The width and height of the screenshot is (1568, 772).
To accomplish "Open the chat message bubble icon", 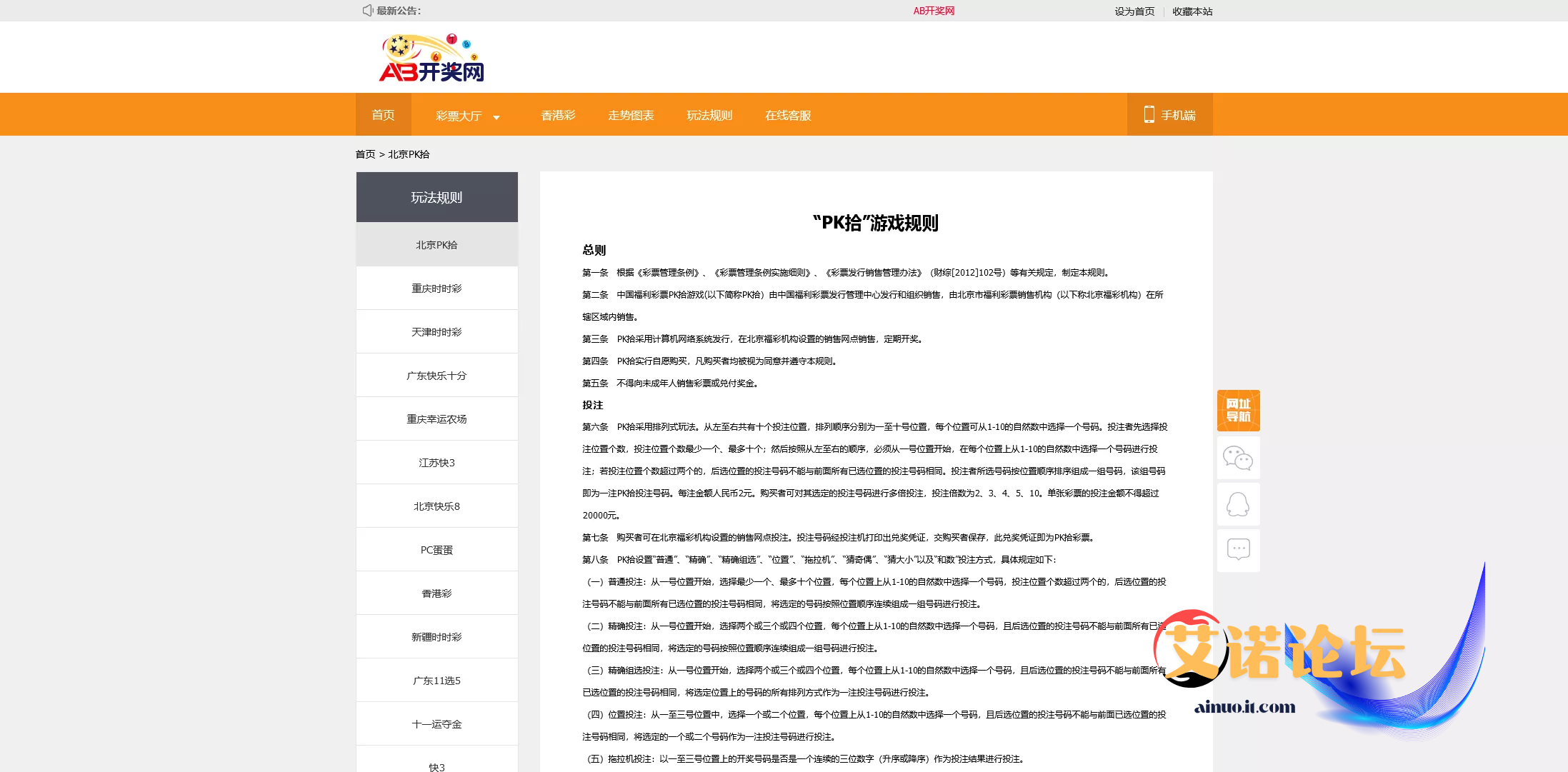I will (x=1238, y=549).
